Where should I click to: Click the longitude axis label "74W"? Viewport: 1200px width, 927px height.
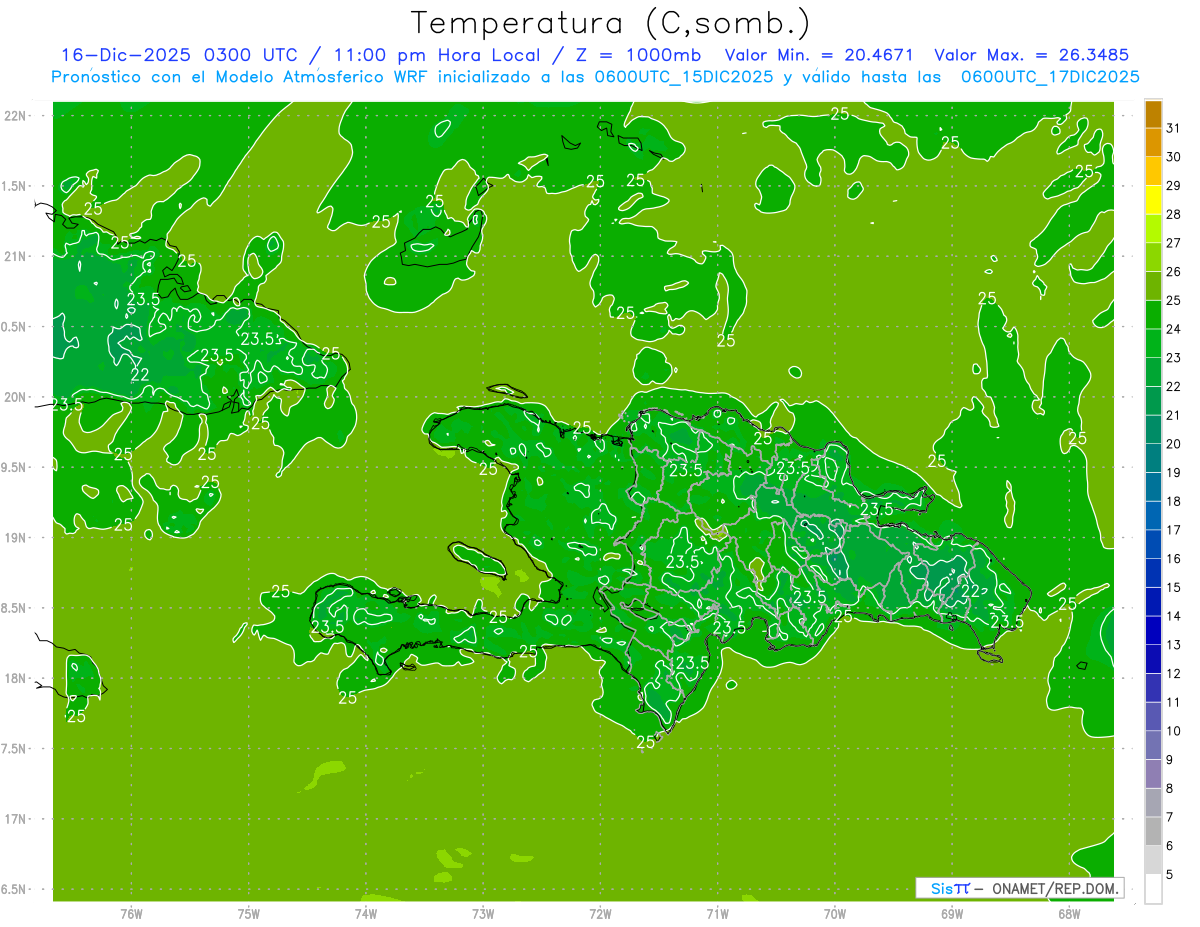366,913
